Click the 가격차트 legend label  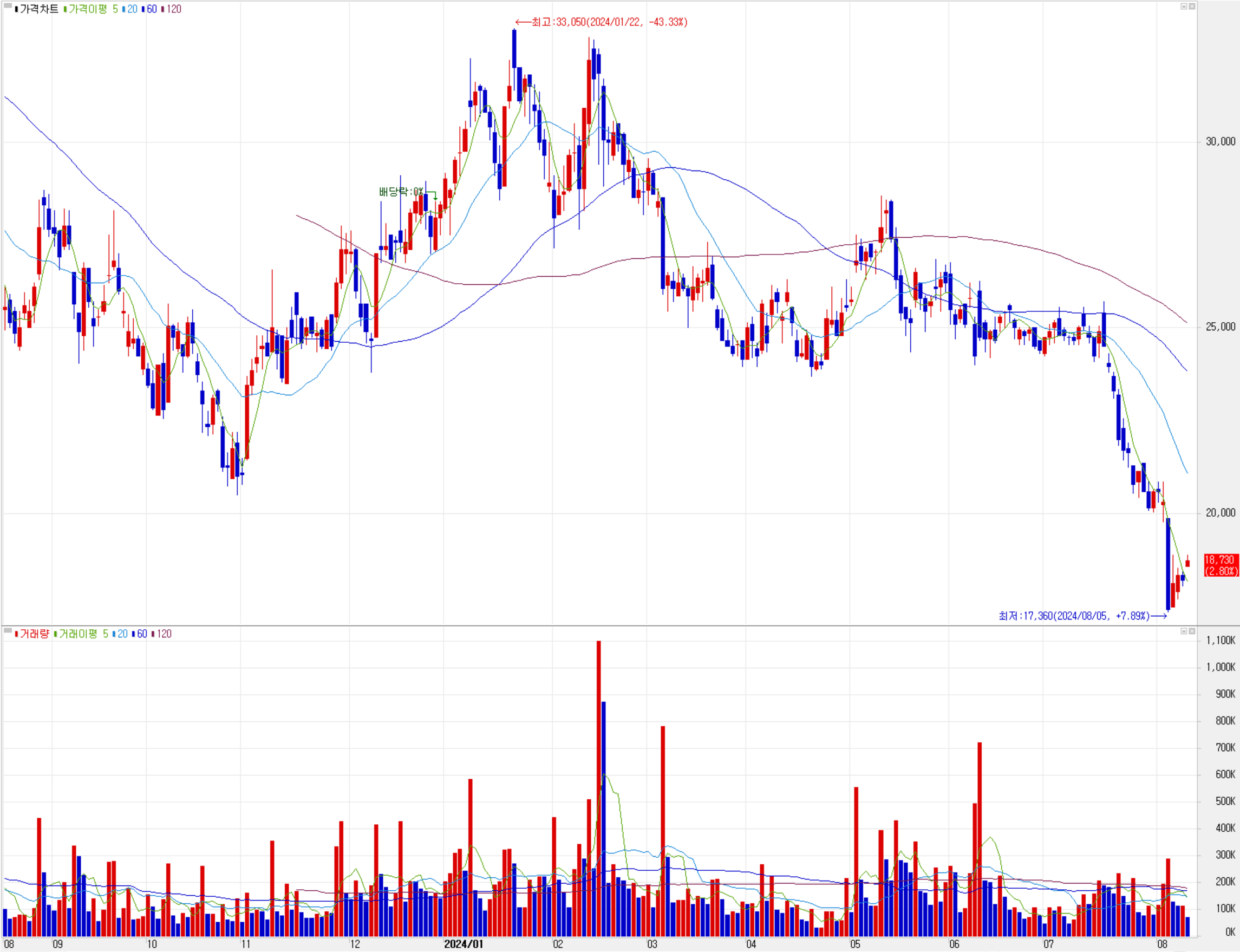(38, 9)
